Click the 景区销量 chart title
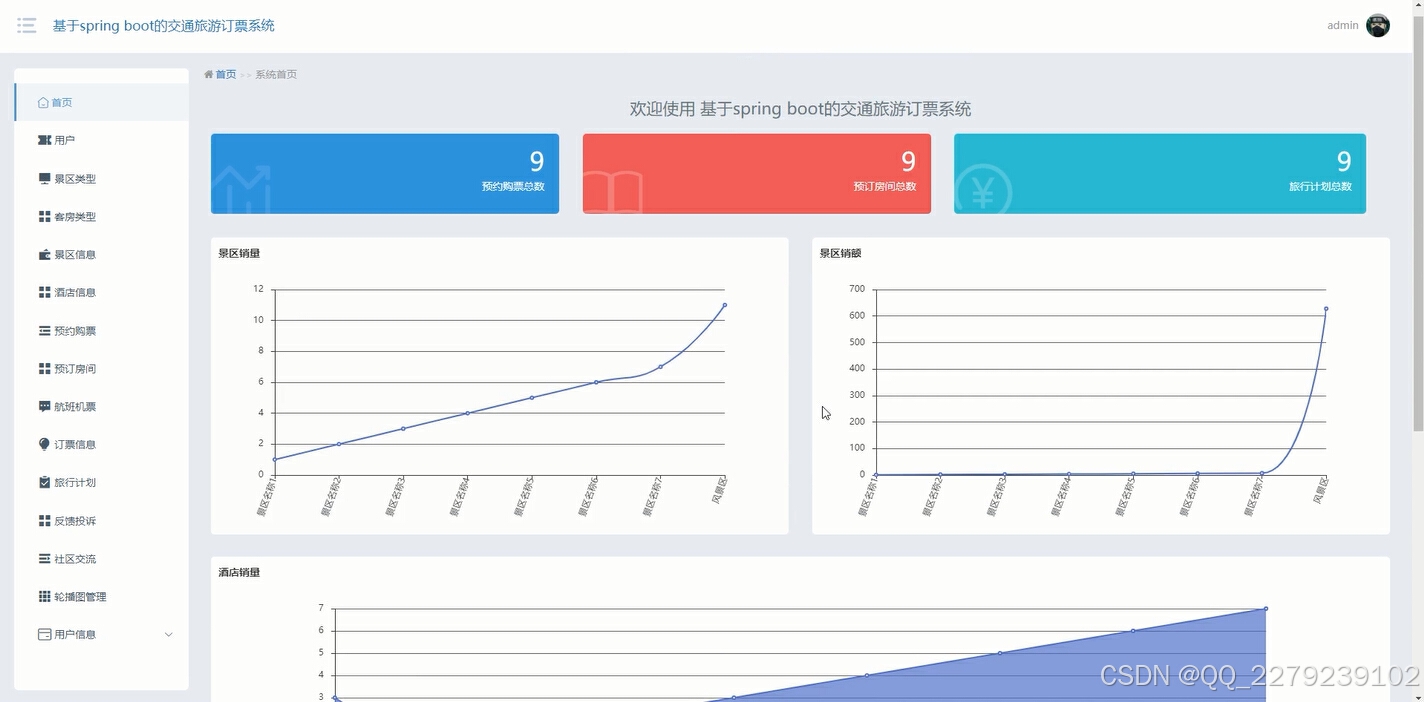This screenshot has height=702, width=1424. point(239,253)
